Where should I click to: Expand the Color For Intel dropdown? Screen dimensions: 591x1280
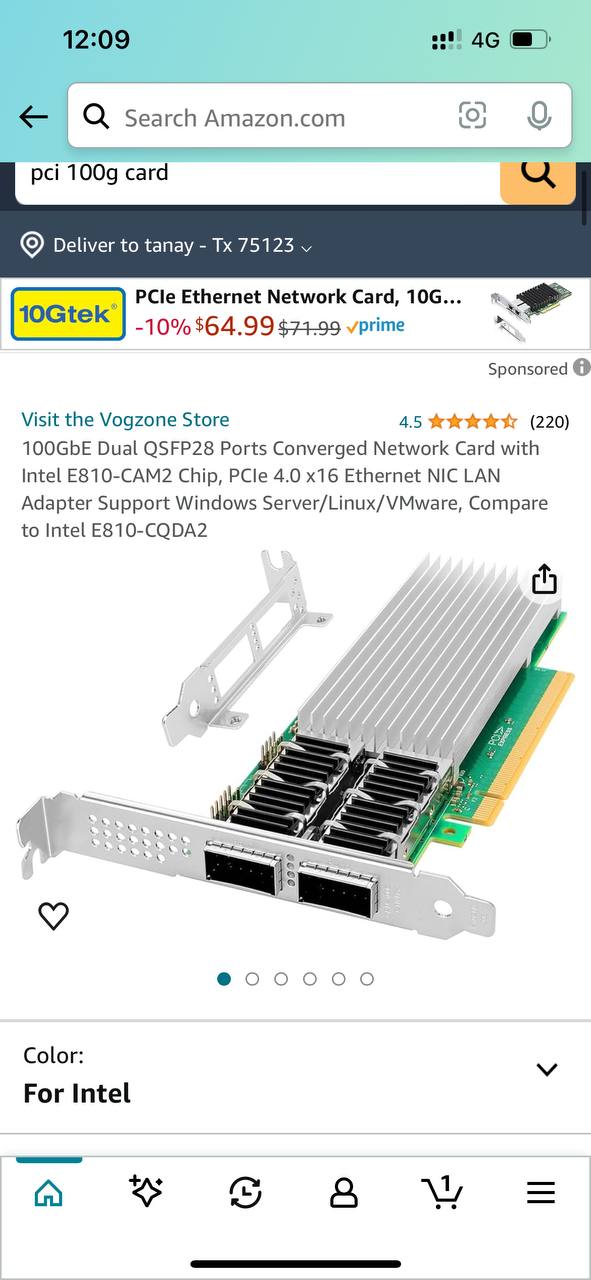point(295,1076)
